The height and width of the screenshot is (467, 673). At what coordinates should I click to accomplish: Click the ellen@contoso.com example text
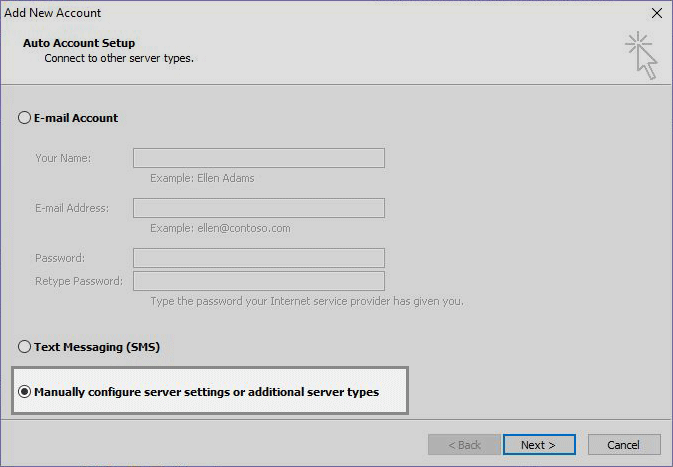point(220,228)
